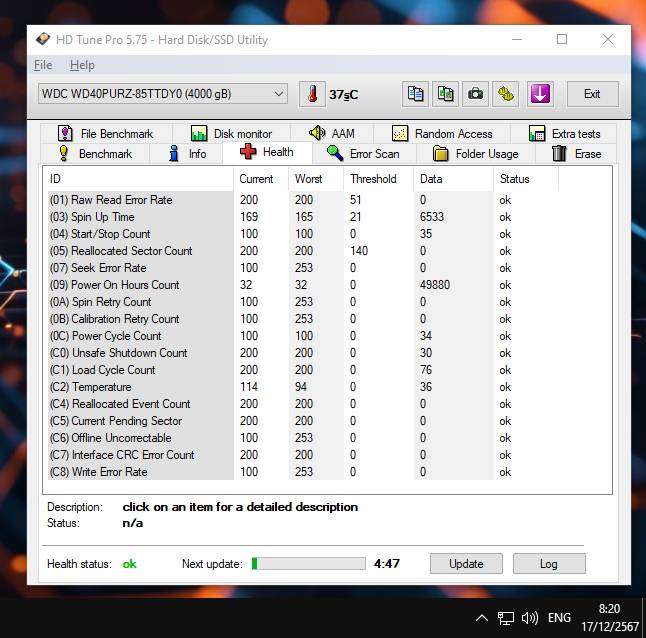Switch to Folder Usage tab
This screenshot has width=646, height=638.
476,154
